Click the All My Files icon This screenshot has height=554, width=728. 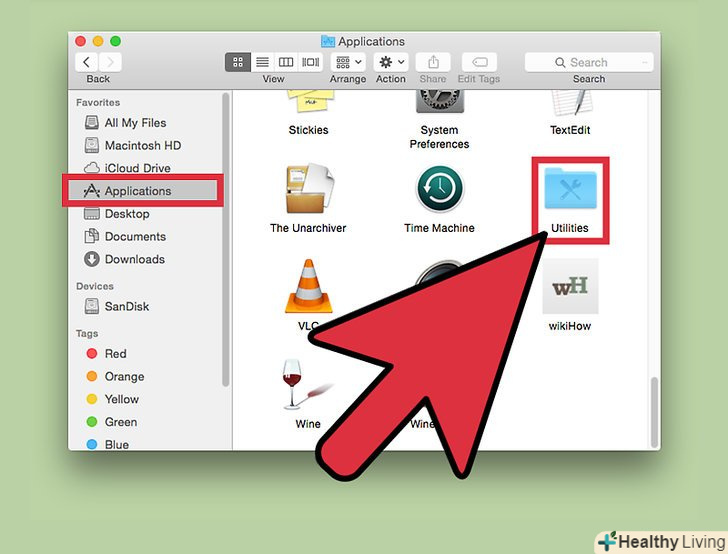pos(92,123)
